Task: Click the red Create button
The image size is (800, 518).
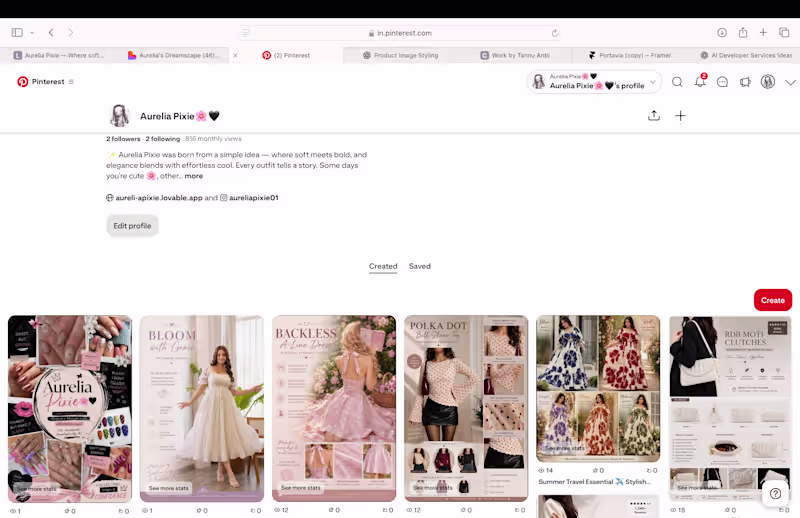Action: 773,300
